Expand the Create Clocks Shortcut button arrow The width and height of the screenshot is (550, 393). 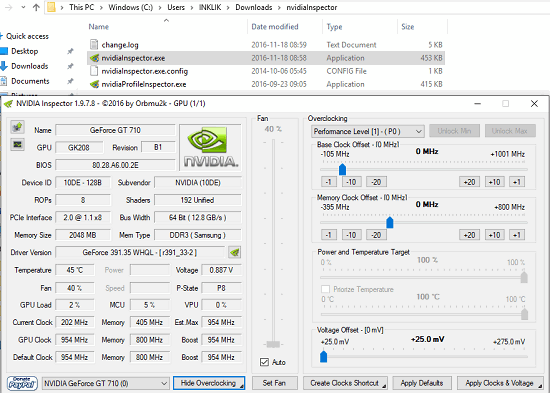click(384, 386)
